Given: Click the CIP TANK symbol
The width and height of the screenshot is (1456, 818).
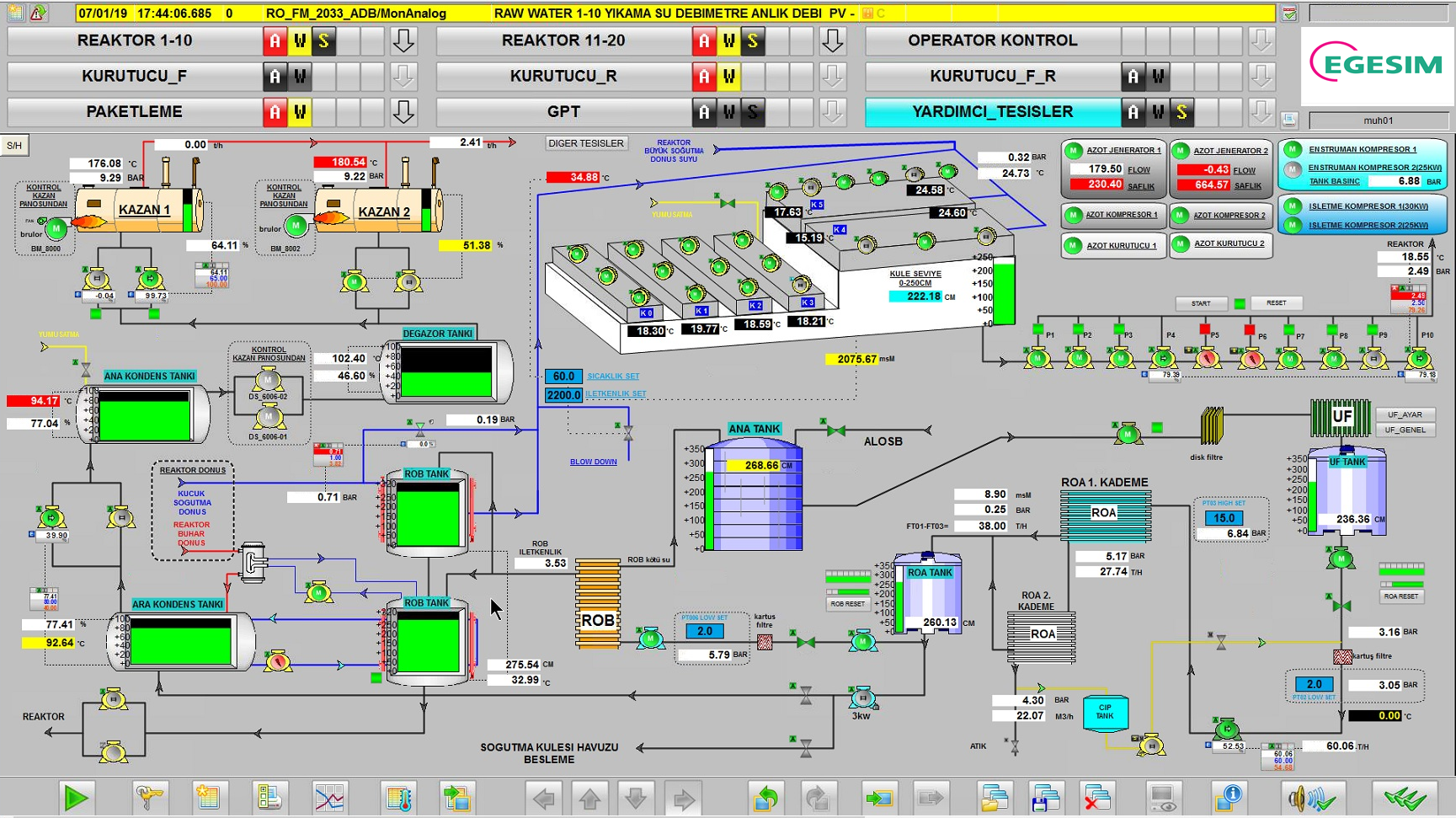Looking at the screenshot, I should point(1105,713).
